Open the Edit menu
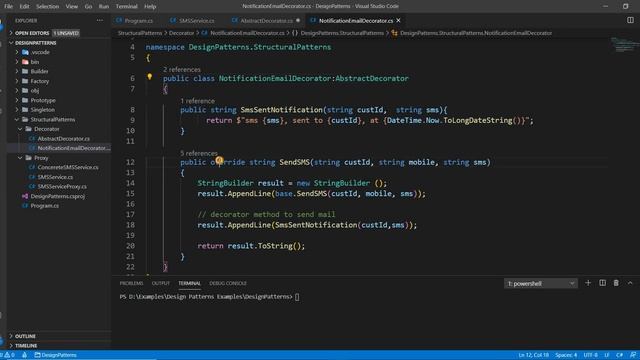The image size is (640, 360). click(x=24, y=6)
